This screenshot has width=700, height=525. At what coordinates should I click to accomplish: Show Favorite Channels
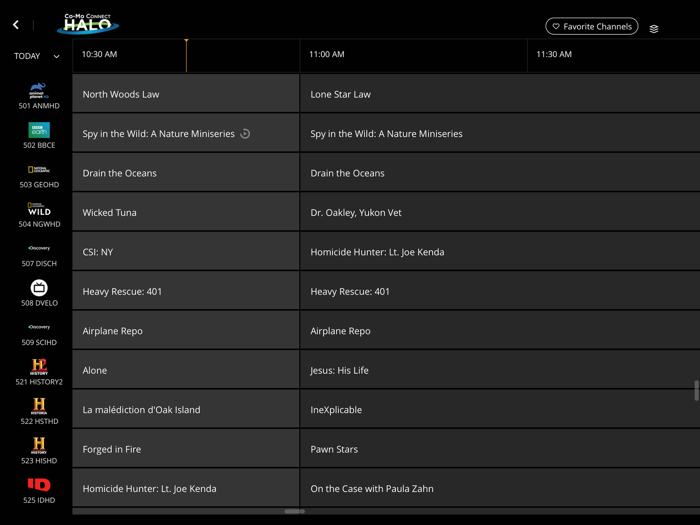coord(592,26)
